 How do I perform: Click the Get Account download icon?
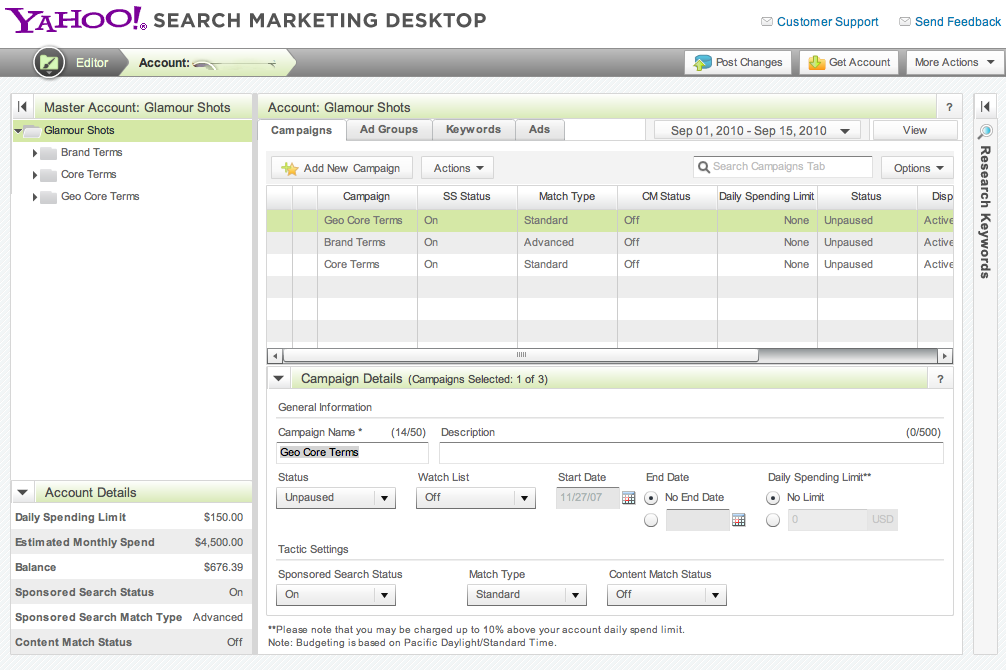click(816, 63)
